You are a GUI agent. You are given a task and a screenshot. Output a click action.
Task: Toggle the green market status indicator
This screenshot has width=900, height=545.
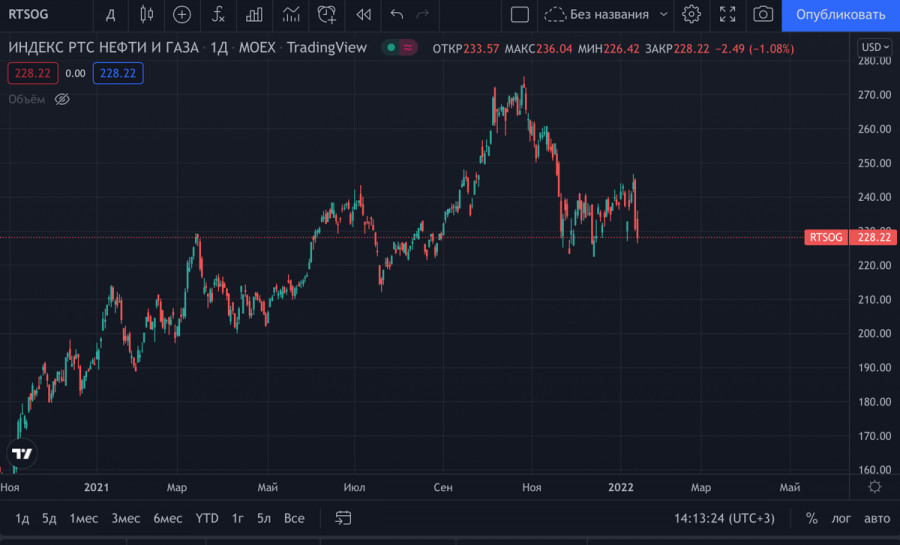click(x=391, y=48)
